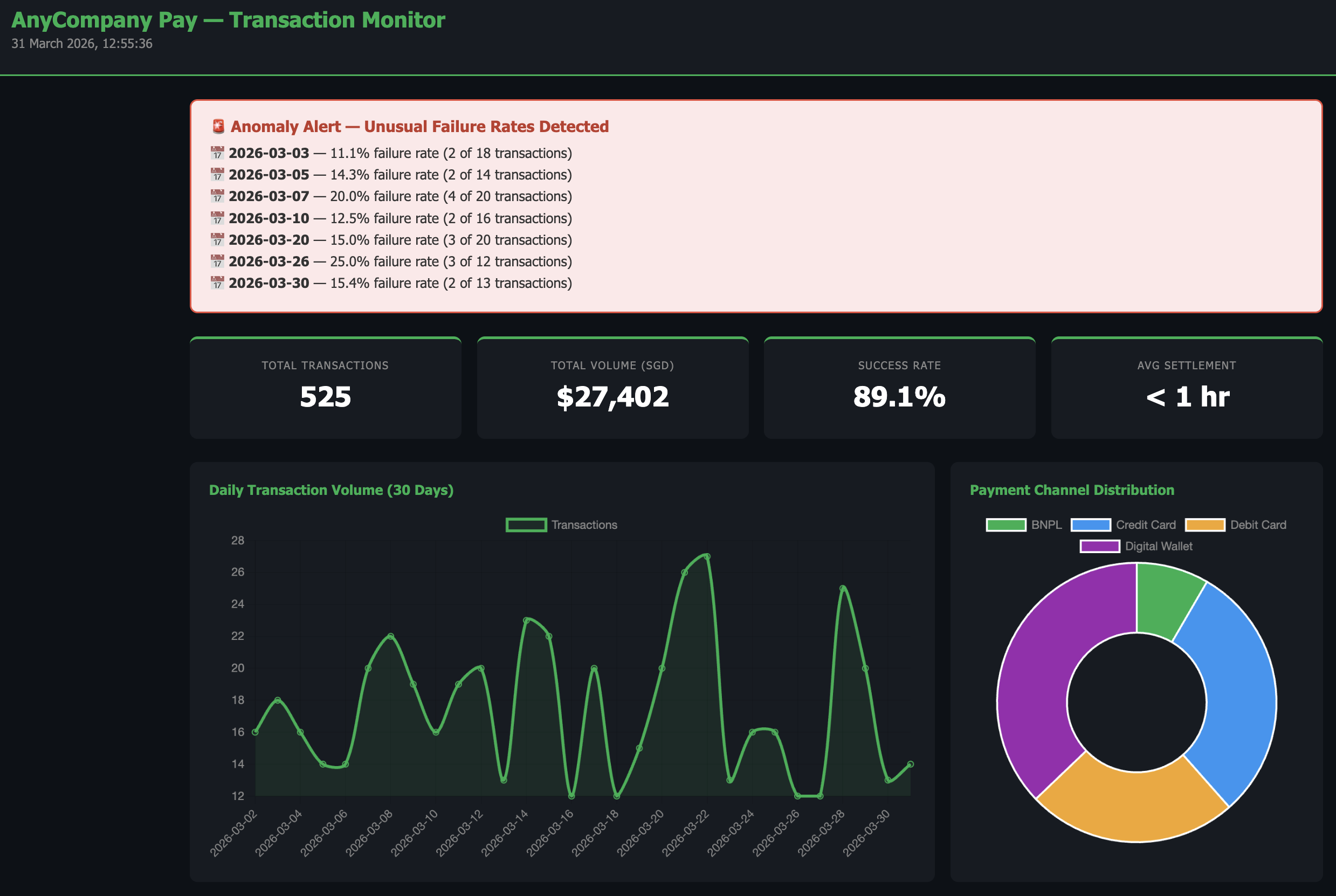Click the calendar icon beside 2026-03-30
The width and height of the screenshot is (1336, 896).
pos(217,283)
